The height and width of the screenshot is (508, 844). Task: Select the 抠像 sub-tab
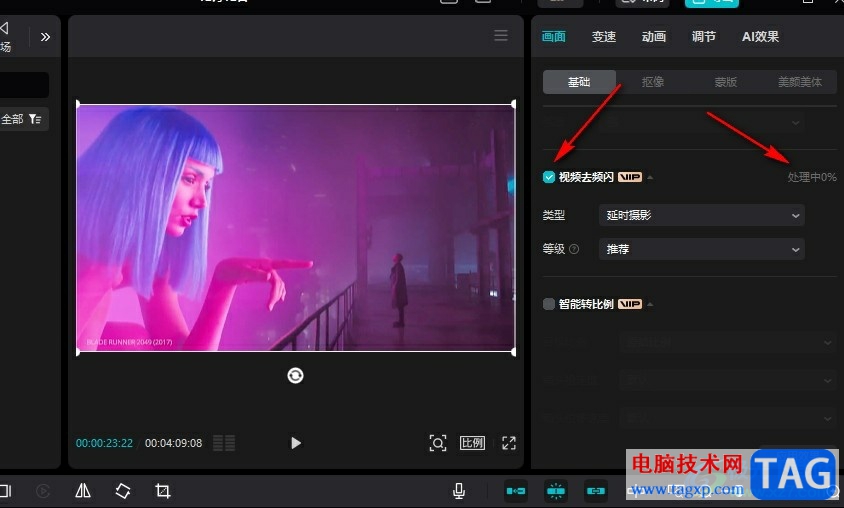pos(652,82)
